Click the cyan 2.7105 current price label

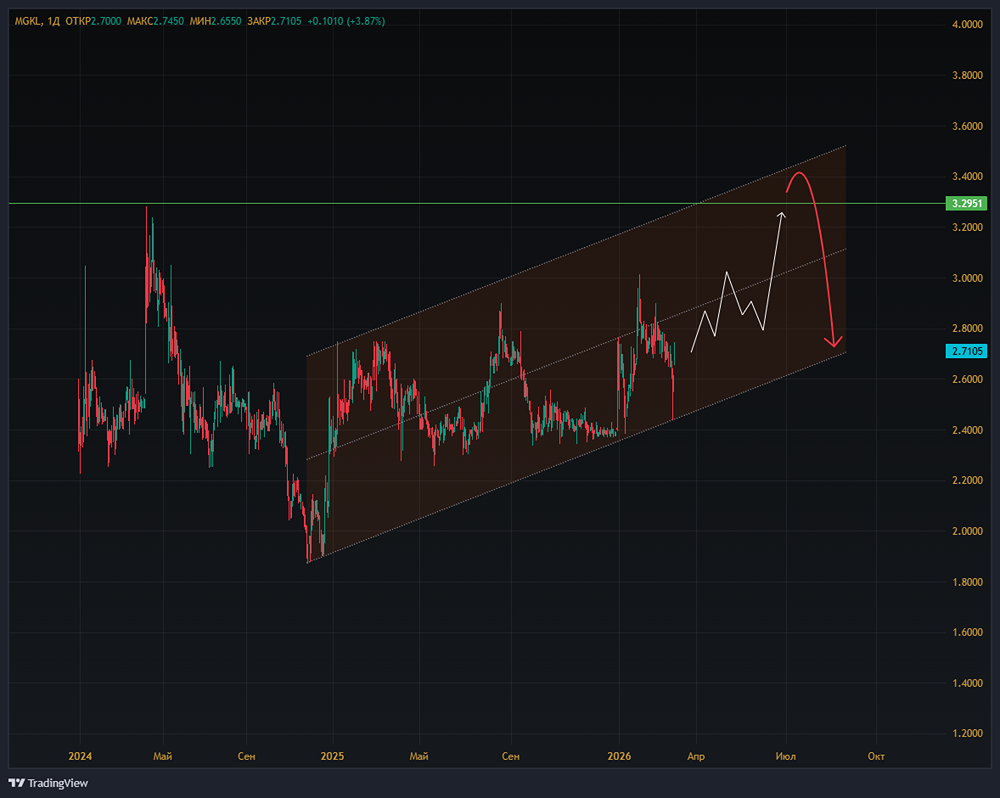[967, 351]
